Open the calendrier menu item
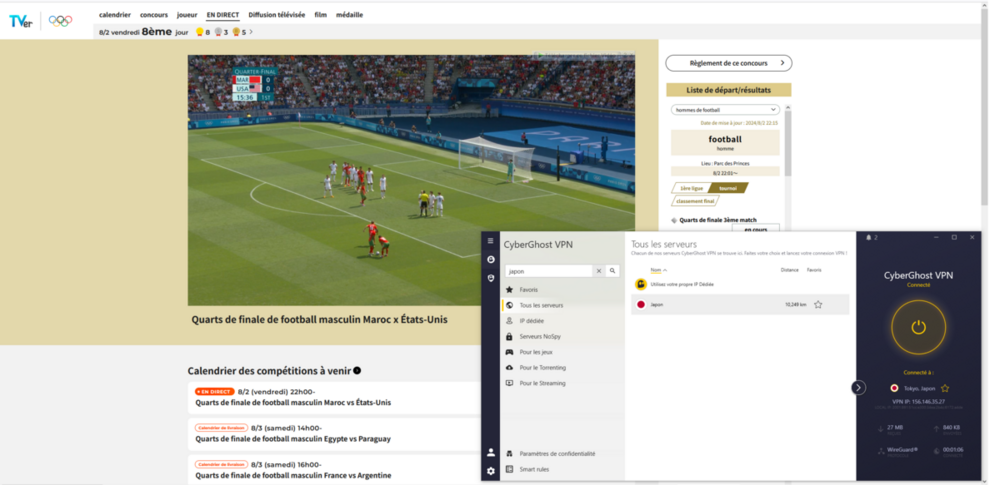Viewport: 1000px width, 485px height. (115, 15)
